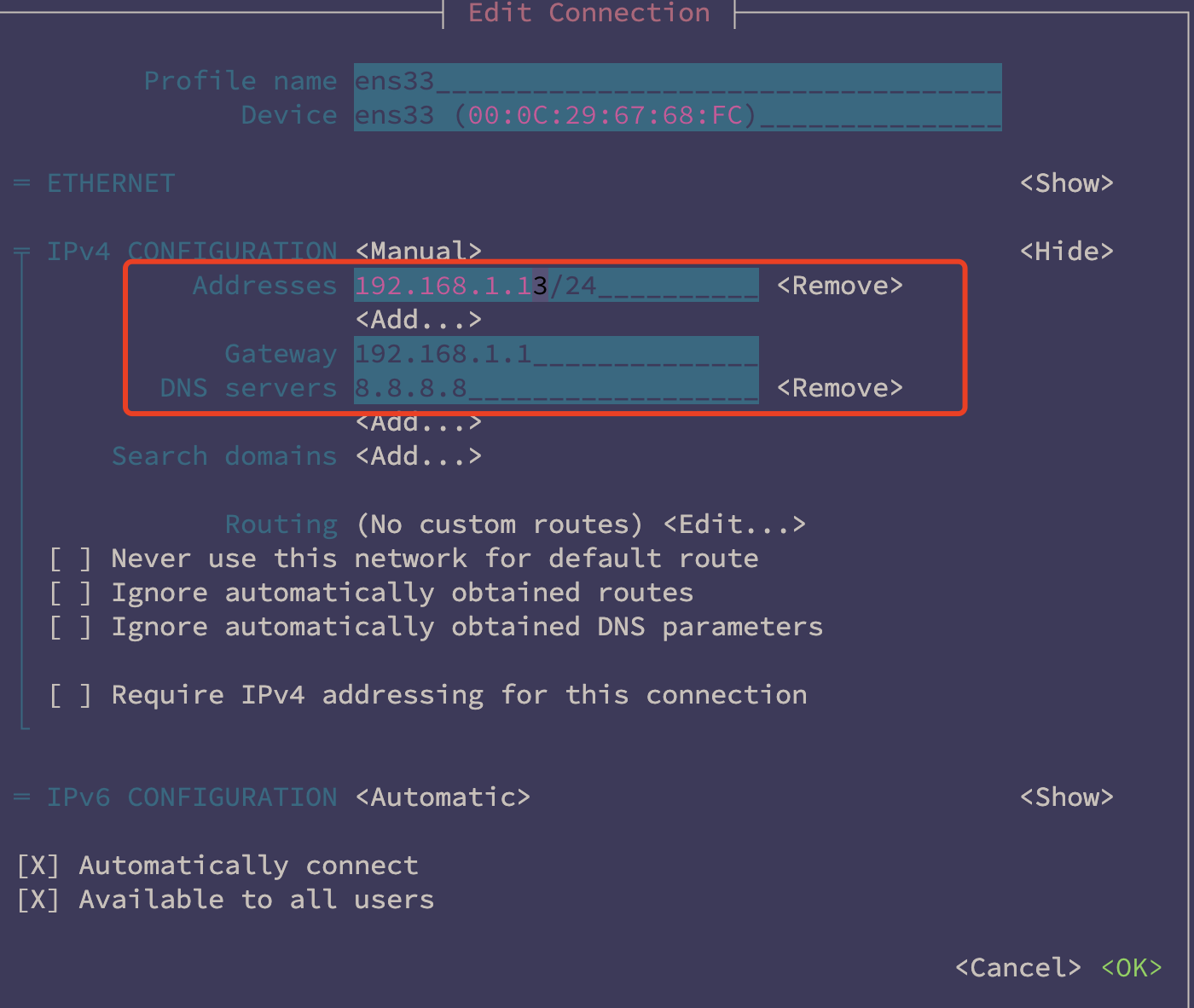
Task: Remove the 8.8.8.8 DNS server
Action: coord(839,388)
